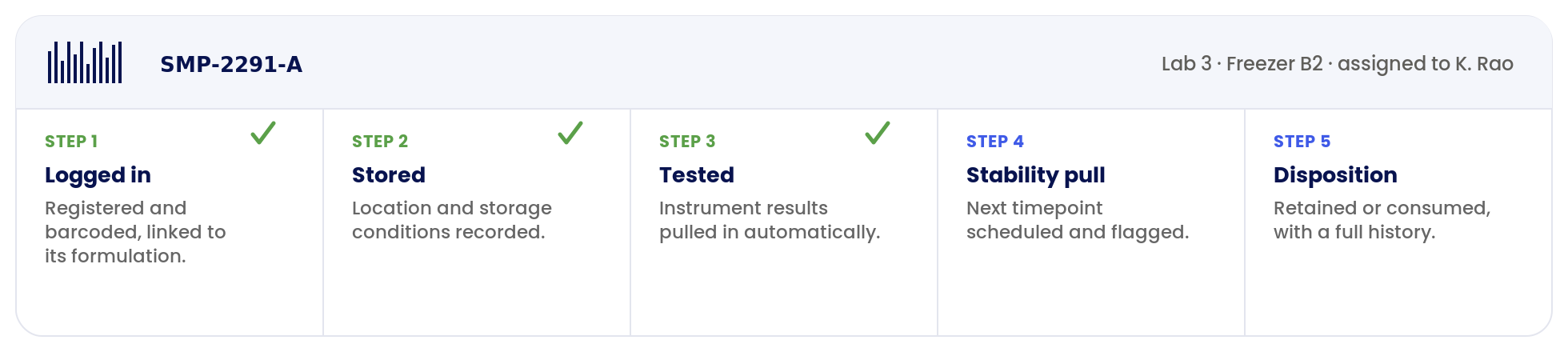Click the Stability pull heading
1568x352 pixels.
(1035, 175)
